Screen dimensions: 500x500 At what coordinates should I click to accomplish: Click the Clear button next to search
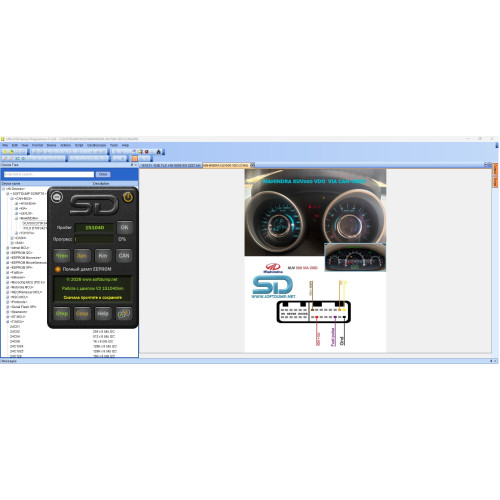(x=103, y=174)
